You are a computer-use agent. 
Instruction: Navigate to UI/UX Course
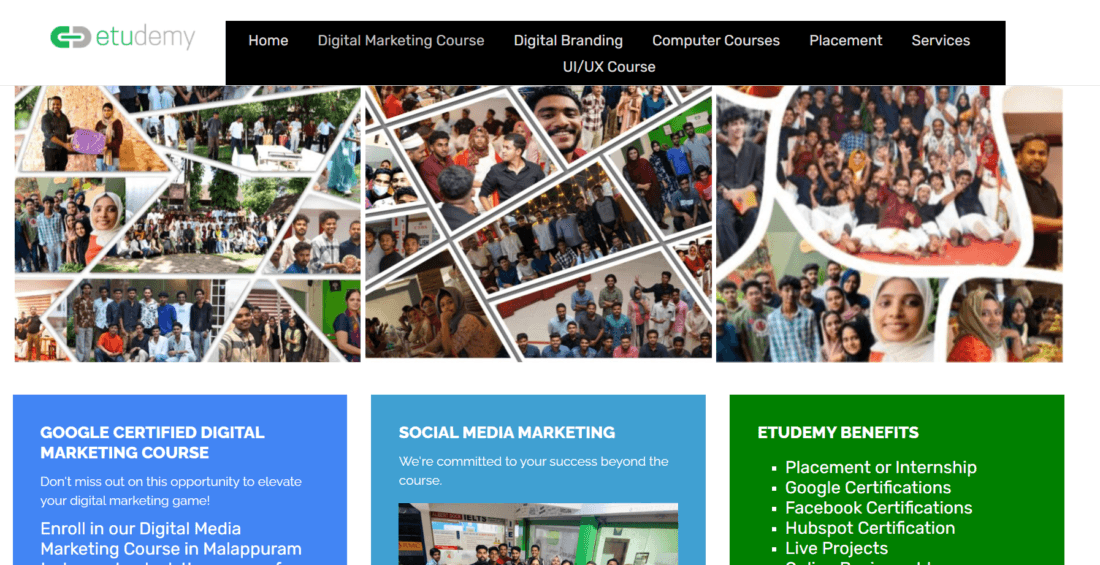pyautogui.click(x=609, y=67)
